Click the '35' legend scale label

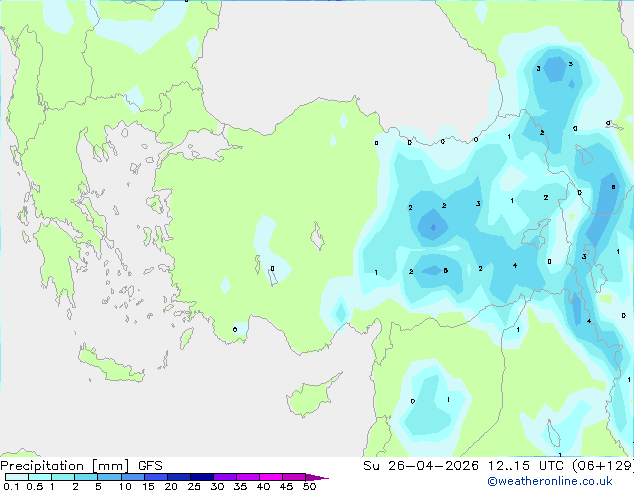tap(240, 486)
